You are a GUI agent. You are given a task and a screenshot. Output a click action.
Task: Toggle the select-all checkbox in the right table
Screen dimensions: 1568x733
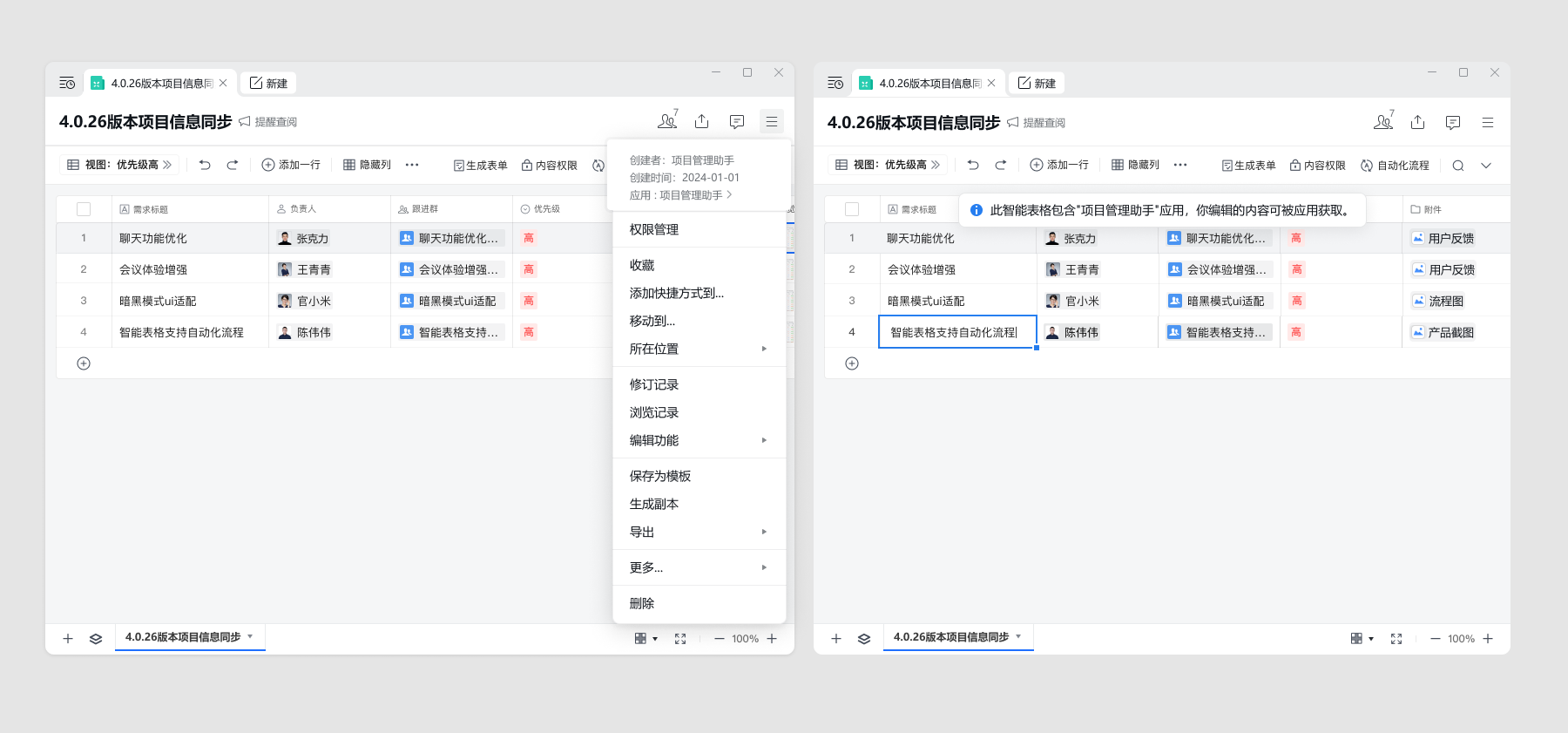click(852, 209)
